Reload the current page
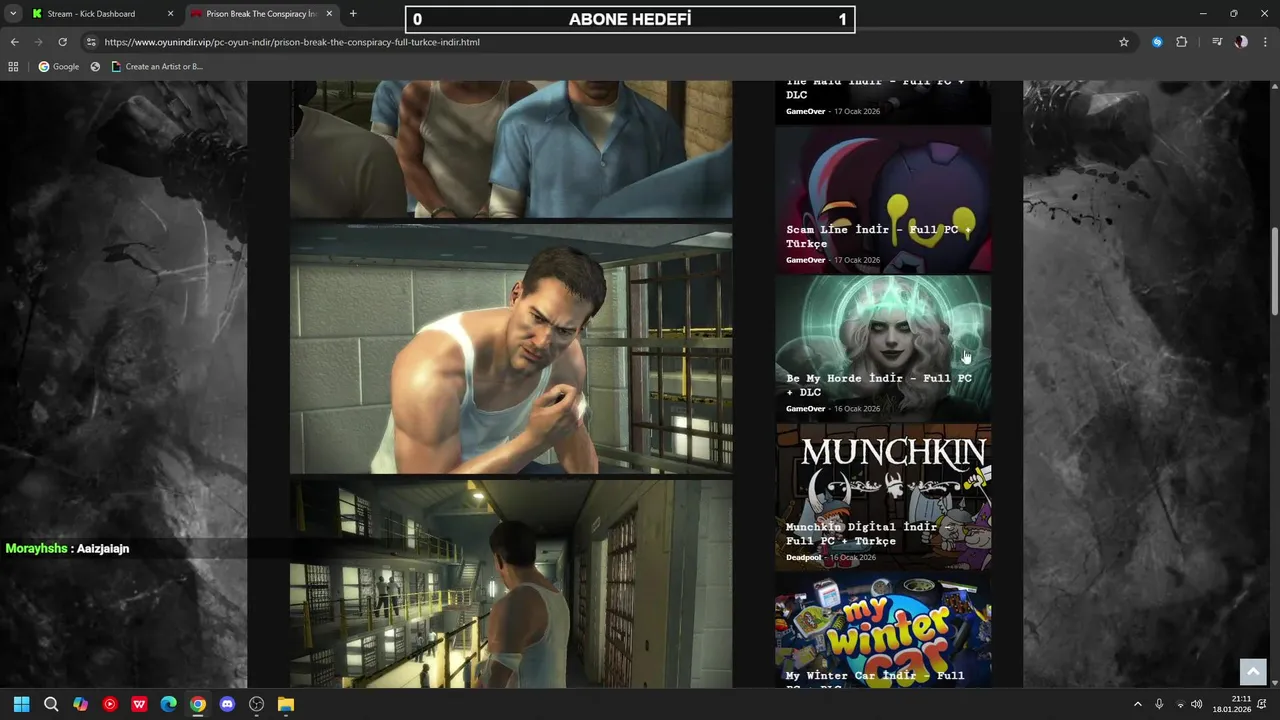Screen dimensions: 1280x720 click(62, 42)
